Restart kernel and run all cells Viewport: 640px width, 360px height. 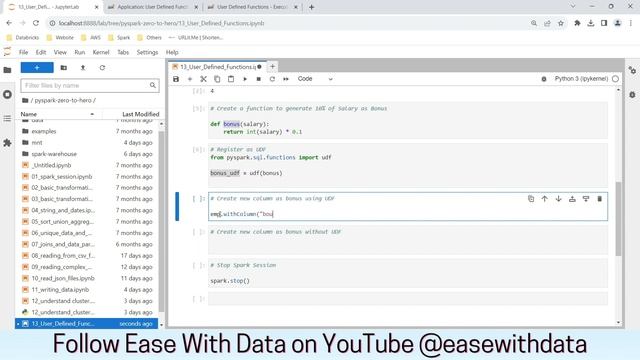point(286,79)
